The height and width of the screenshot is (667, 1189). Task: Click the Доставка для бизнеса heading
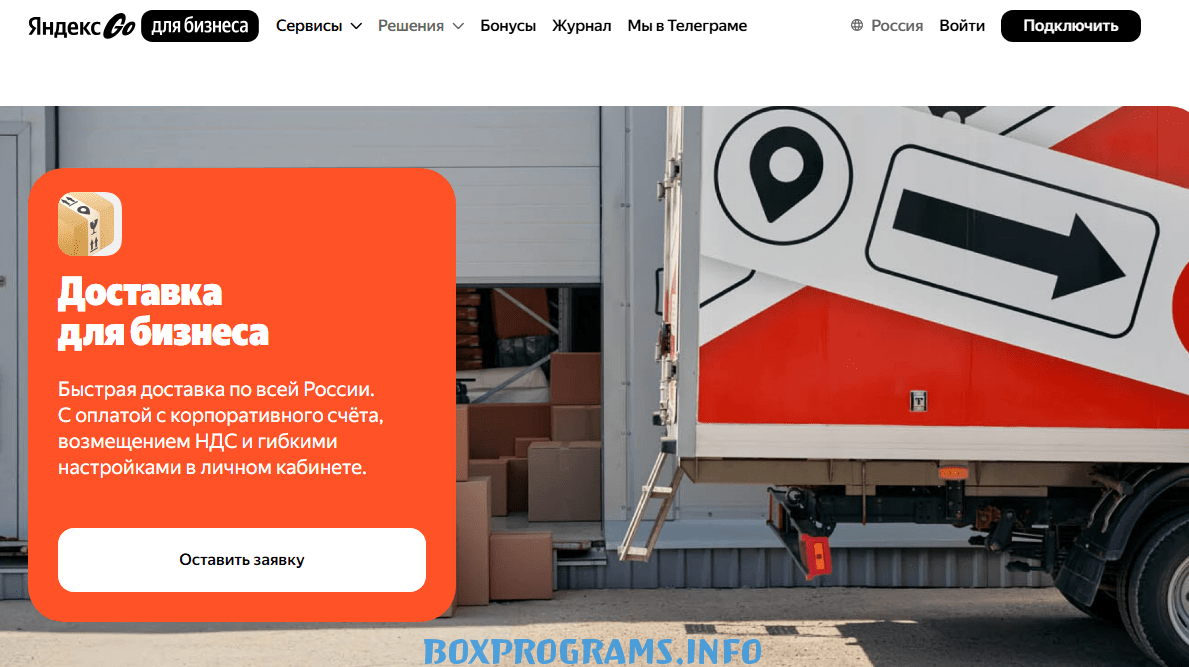163,312
